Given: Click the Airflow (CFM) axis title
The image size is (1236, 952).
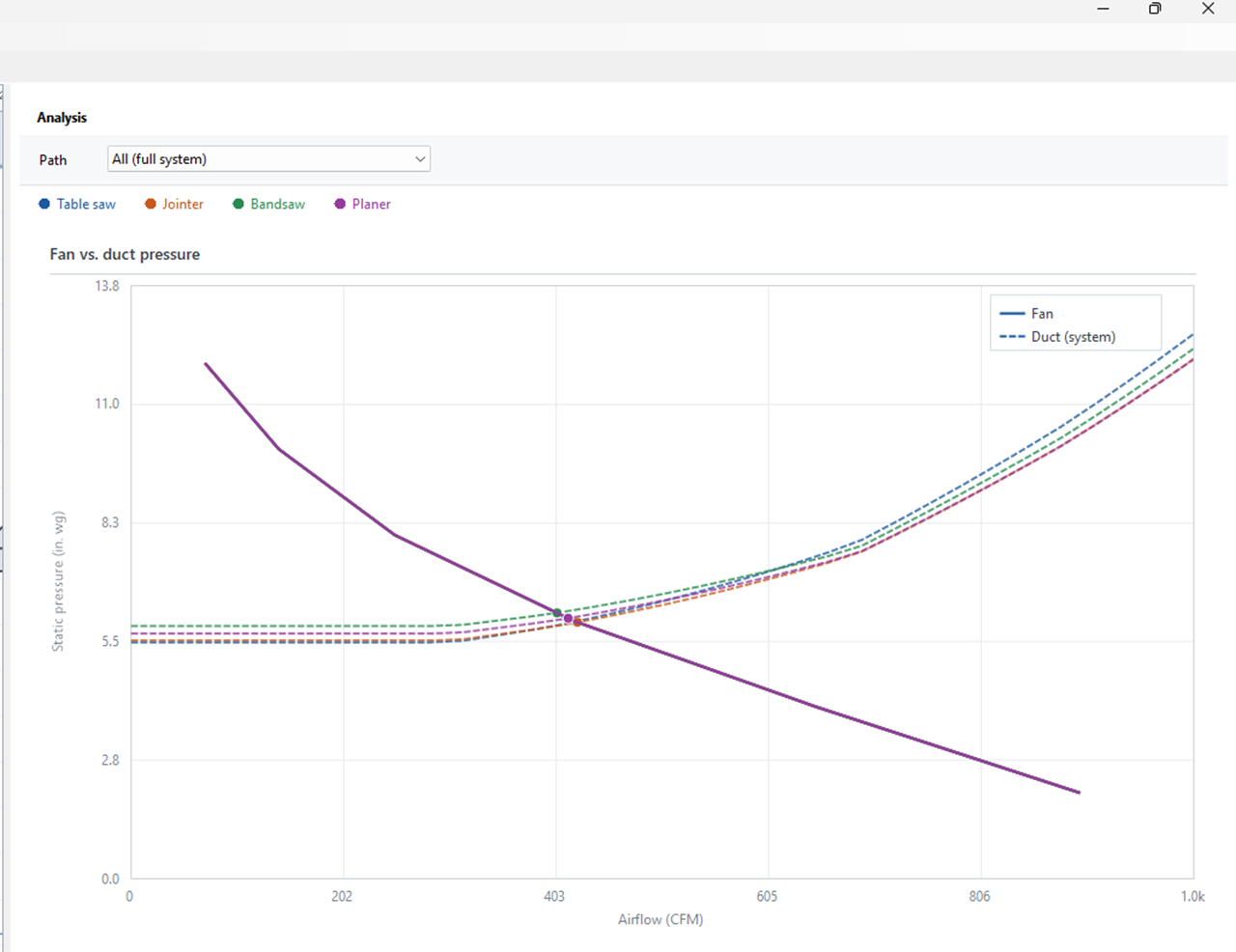Looking at the screenshot, I should coord(660,920).
